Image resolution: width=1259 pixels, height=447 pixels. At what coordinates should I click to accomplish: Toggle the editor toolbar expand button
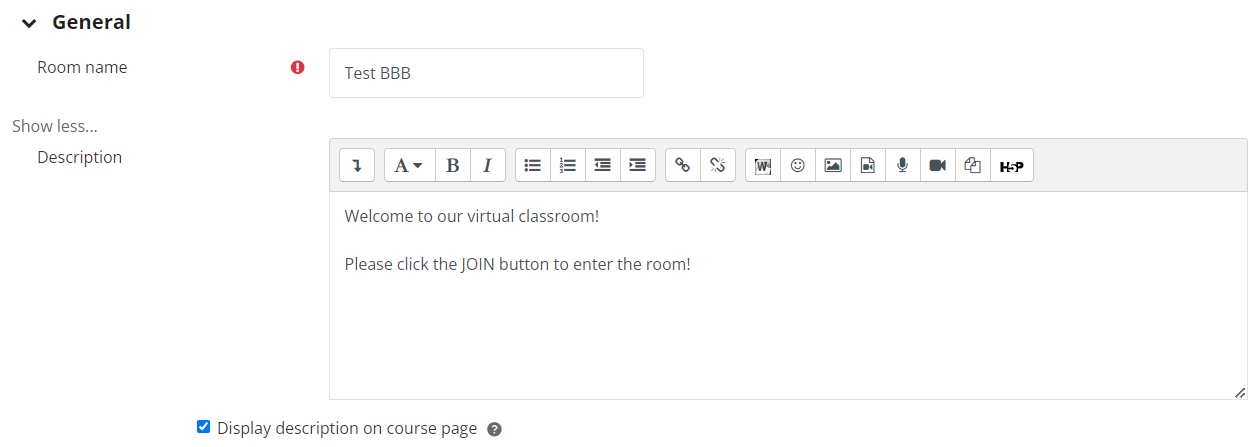(357, 165)
